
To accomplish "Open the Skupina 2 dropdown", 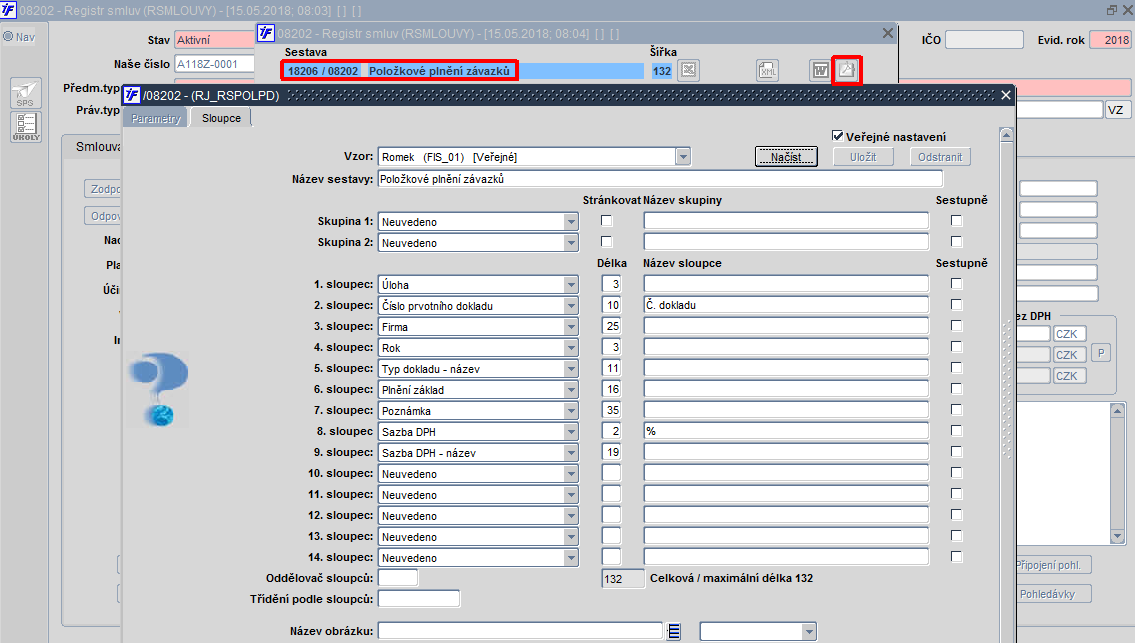I will pyautogui.click(x=571, y=243).
